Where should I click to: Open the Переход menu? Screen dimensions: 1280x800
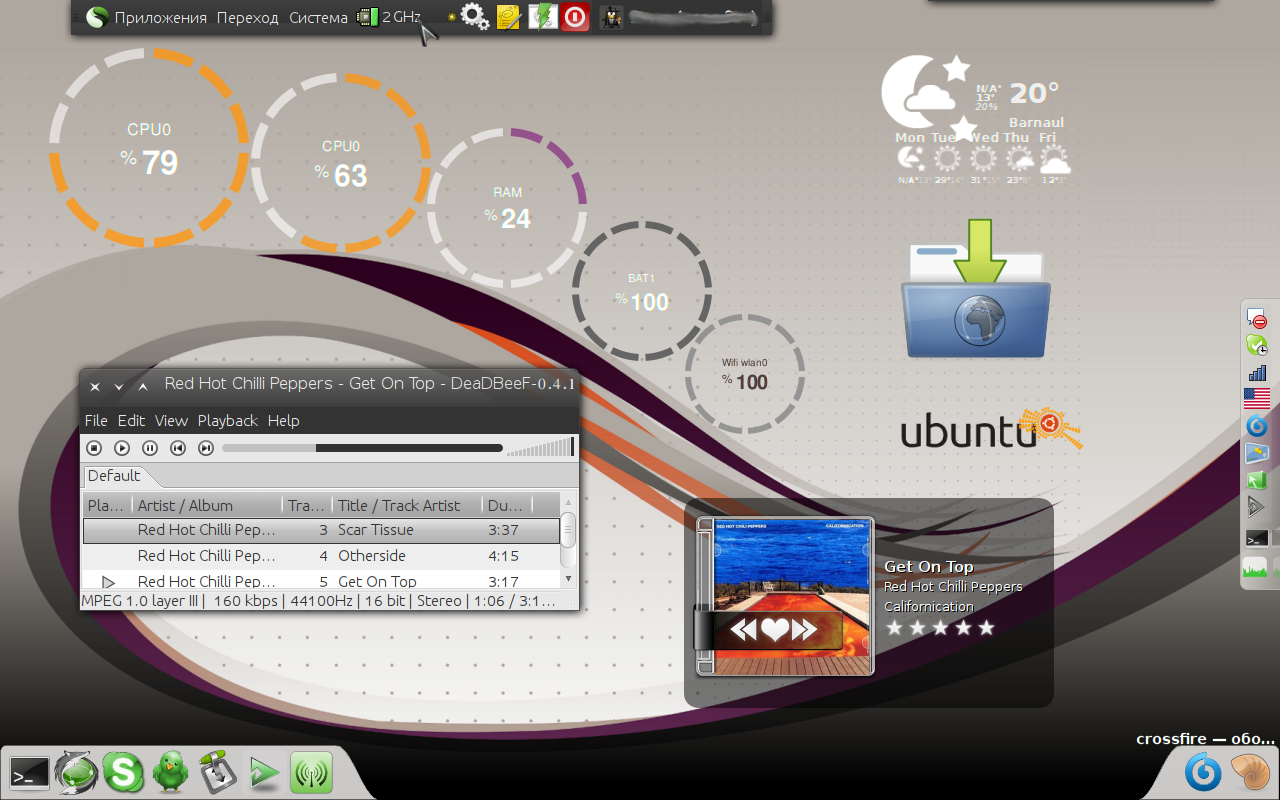click(247, 18)
